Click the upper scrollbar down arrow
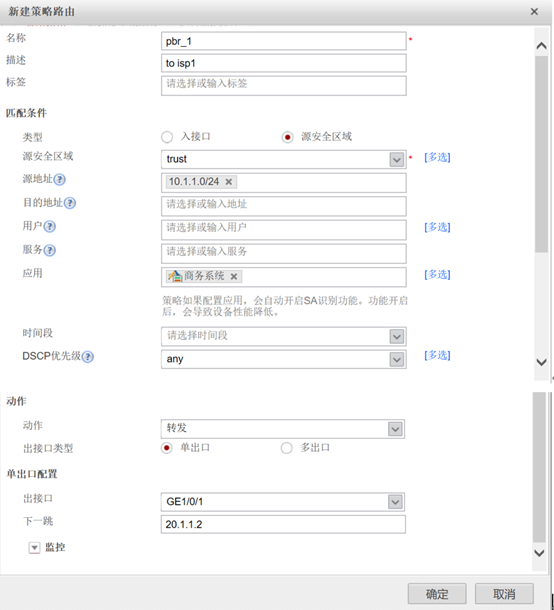Image resolution: width=554 pixels, height=610 pixels. pos(541,363)
